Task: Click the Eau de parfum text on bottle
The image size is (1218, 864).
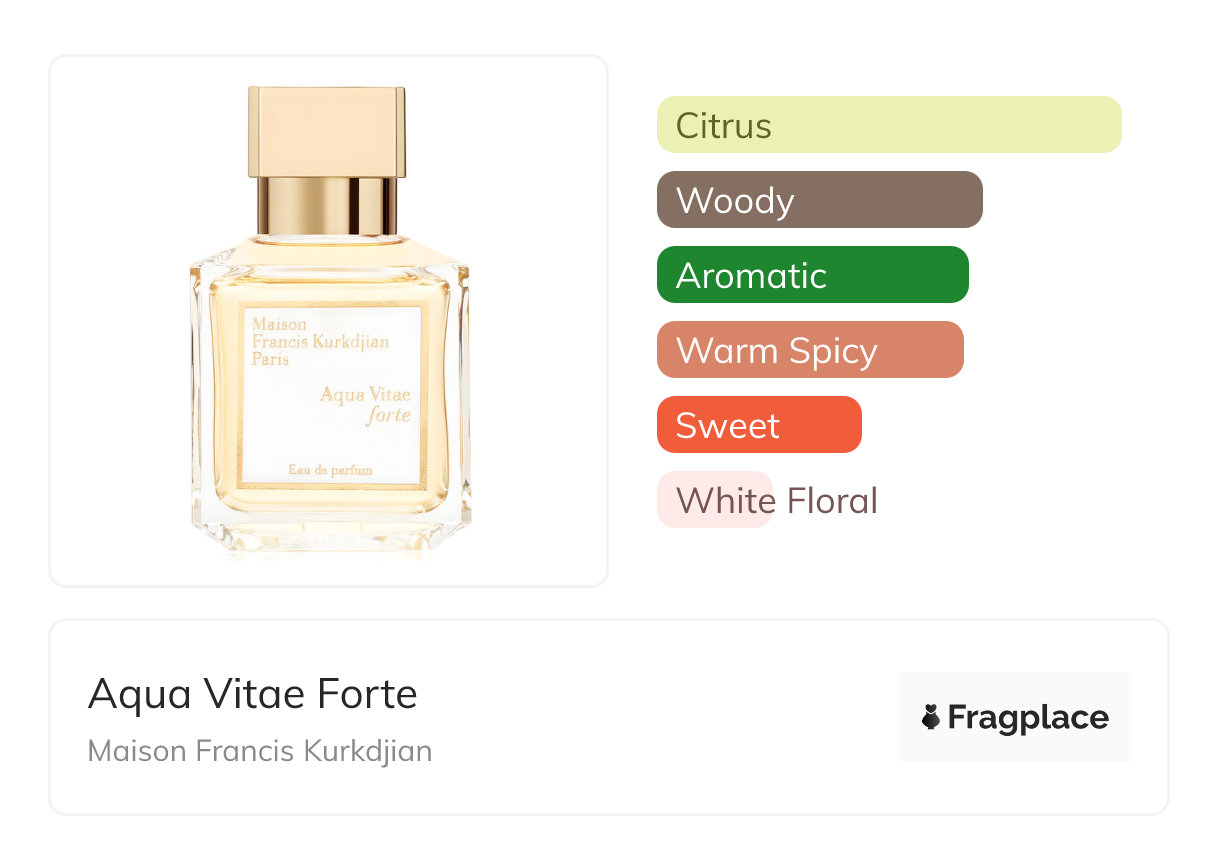Action: [x=330, y=470]
